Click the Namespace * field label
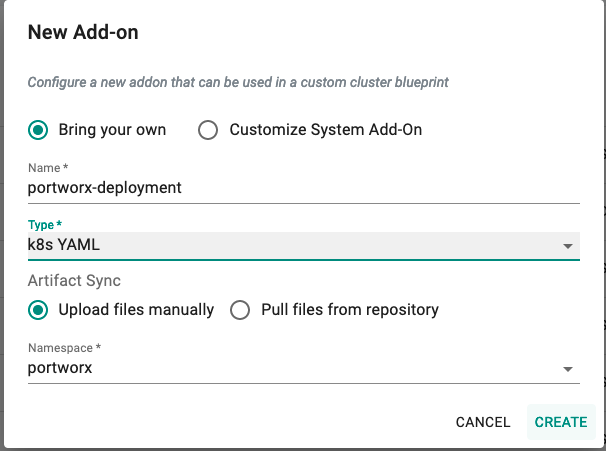Viewport: 606px width, 451px height. (x=64, y=348)
